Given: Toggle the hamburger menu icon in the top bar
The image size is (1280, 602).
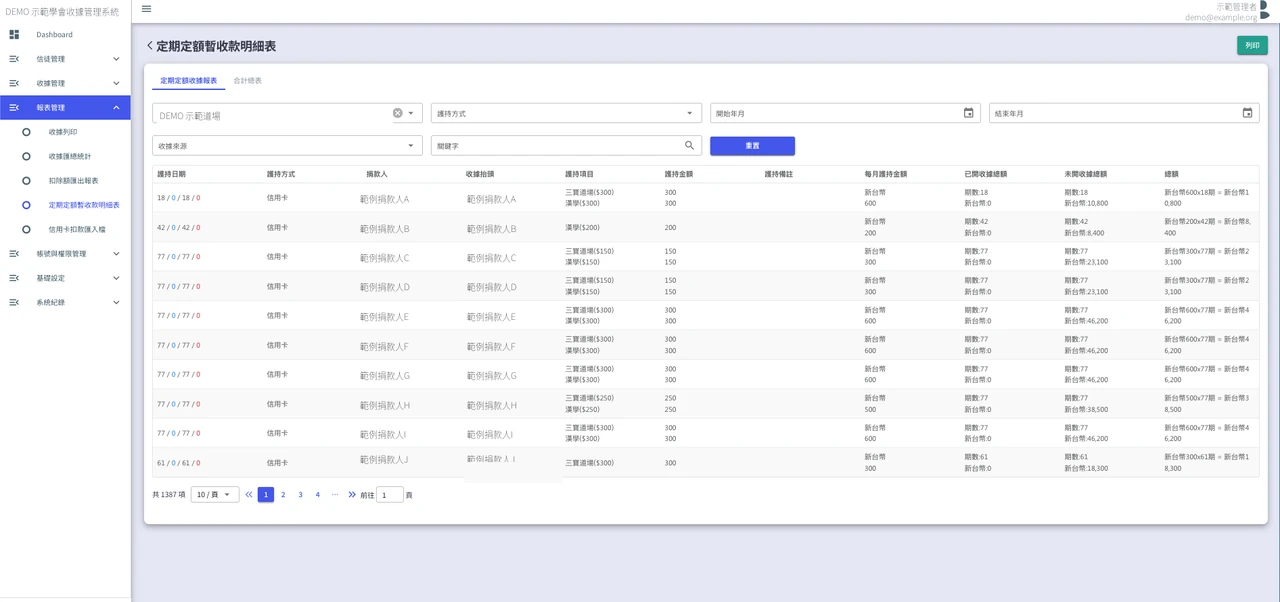Looking at the screenshot, I should (147, 9).
